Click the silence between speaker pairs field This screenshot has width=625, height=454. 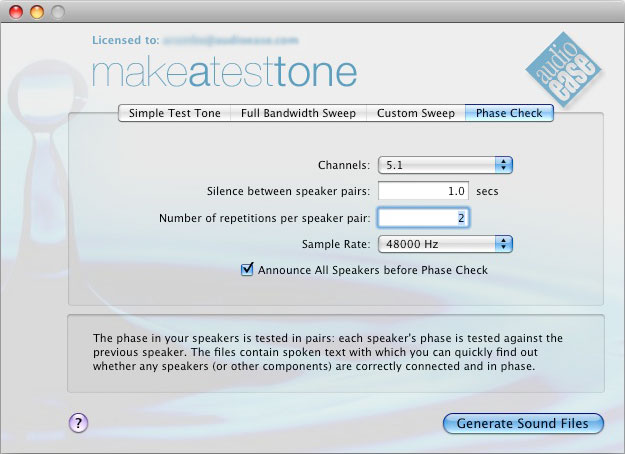coord(423,191)
